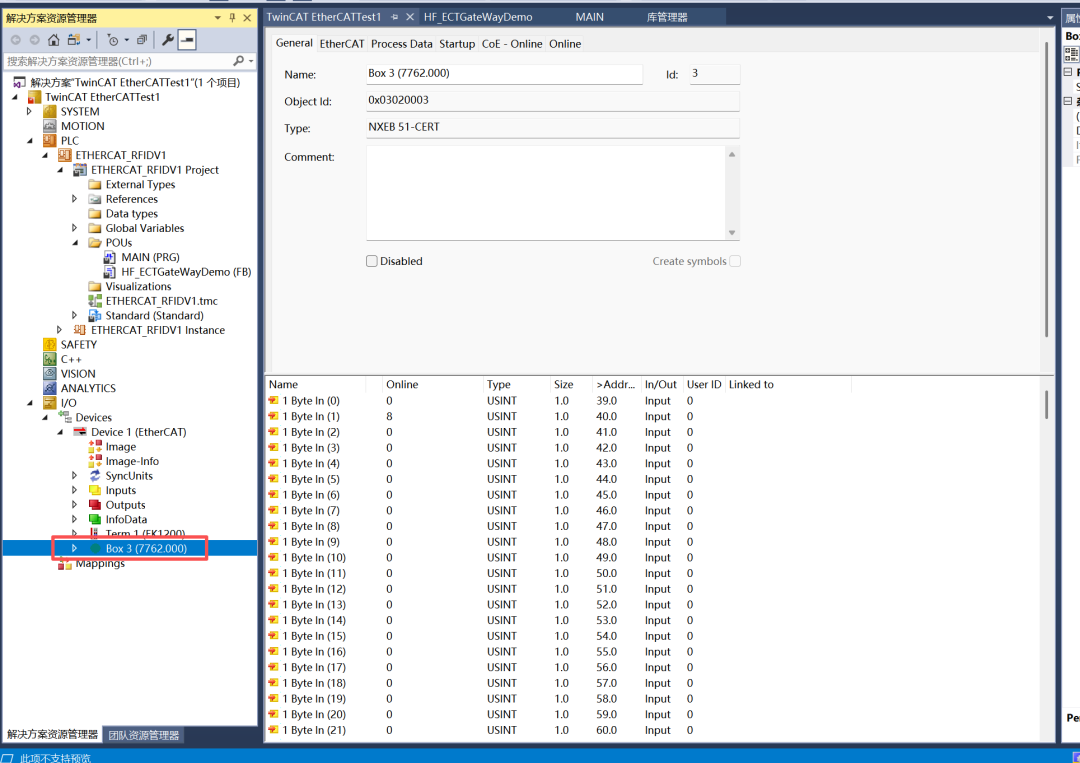
Task: Expand the SyncUnits node
Action: (x=75, y=476)
